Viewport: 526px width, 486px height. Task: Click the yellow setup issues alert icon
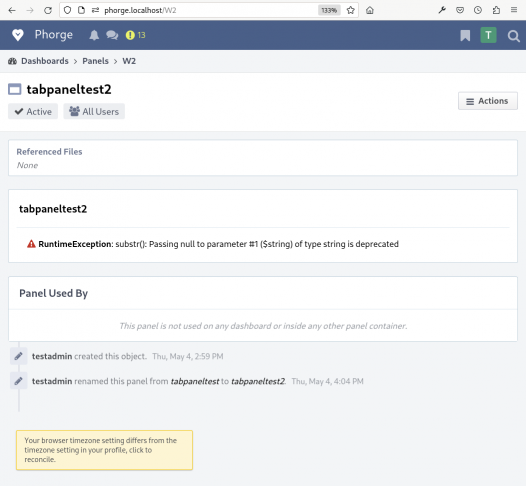pyautogui.click(x=130, y=35)
